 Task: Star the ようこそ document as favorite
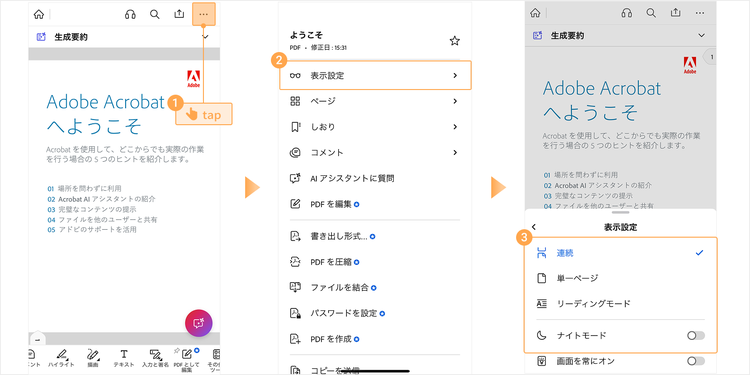tap(454, 41)
